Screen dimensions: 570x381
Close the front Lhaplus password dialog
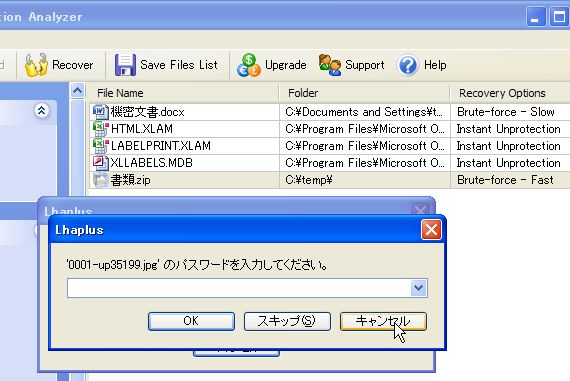(x=431, y=229)
